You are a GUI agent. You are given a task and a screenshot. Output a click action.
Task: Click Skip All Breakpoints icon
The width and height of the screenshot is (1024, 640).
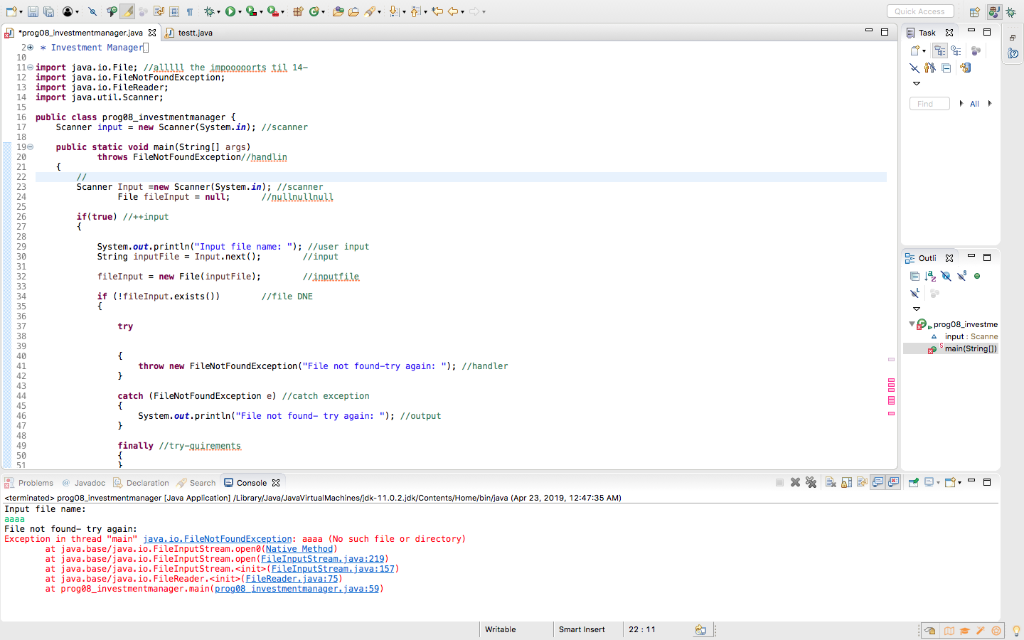pos(92,12)
